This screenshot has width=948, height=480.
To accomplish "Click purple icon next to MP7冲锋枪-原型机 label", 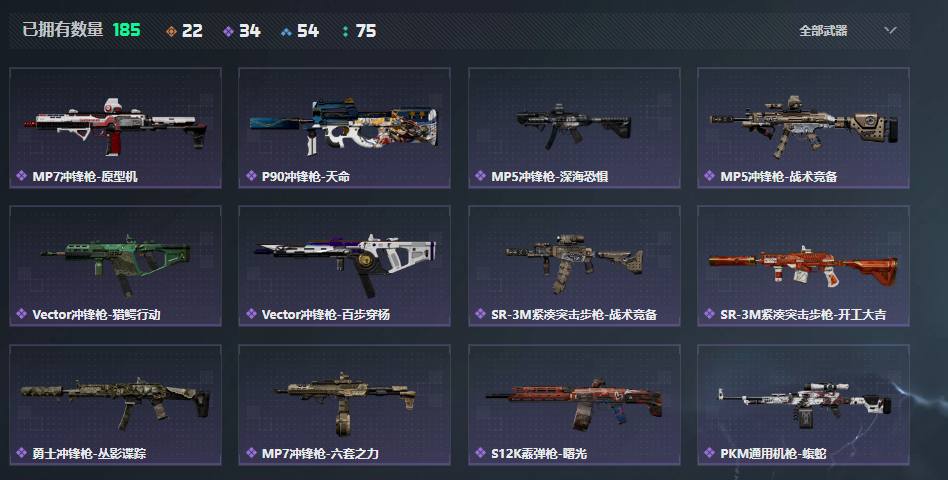I will [x=22, y=176].
